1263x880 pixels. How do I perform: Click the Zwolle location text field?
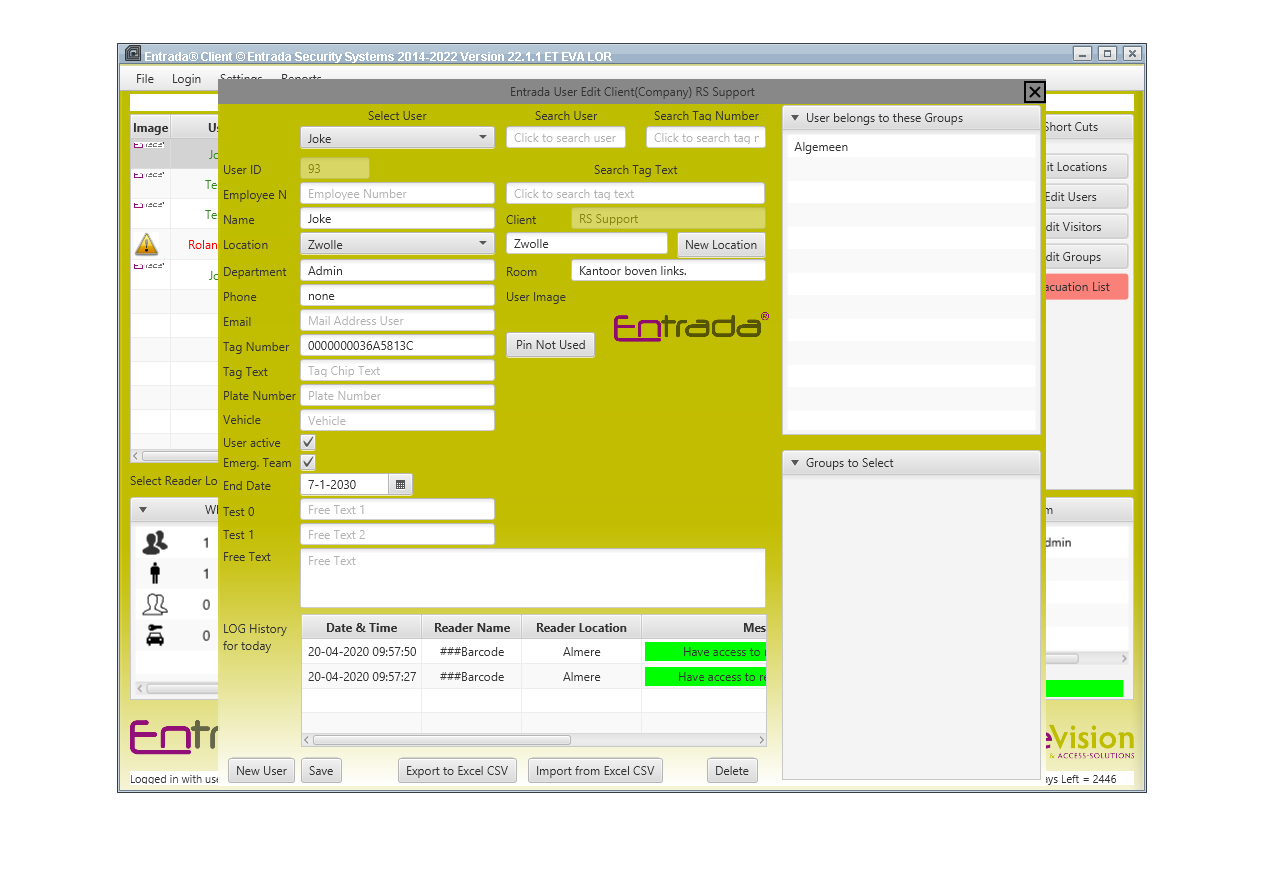point(586,244)
